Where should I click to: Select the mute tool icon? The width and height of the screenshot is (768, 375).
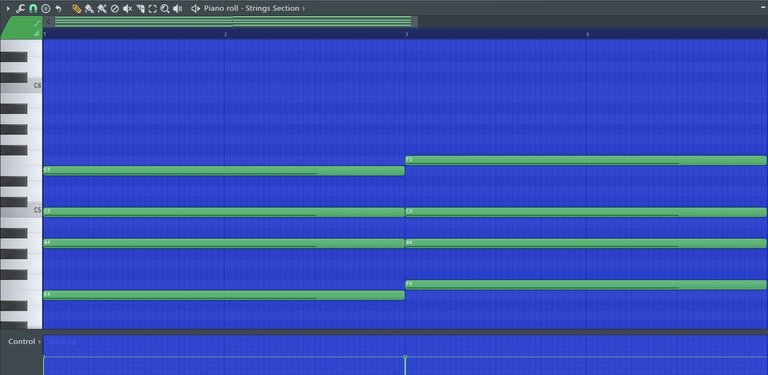click(127, 8)
